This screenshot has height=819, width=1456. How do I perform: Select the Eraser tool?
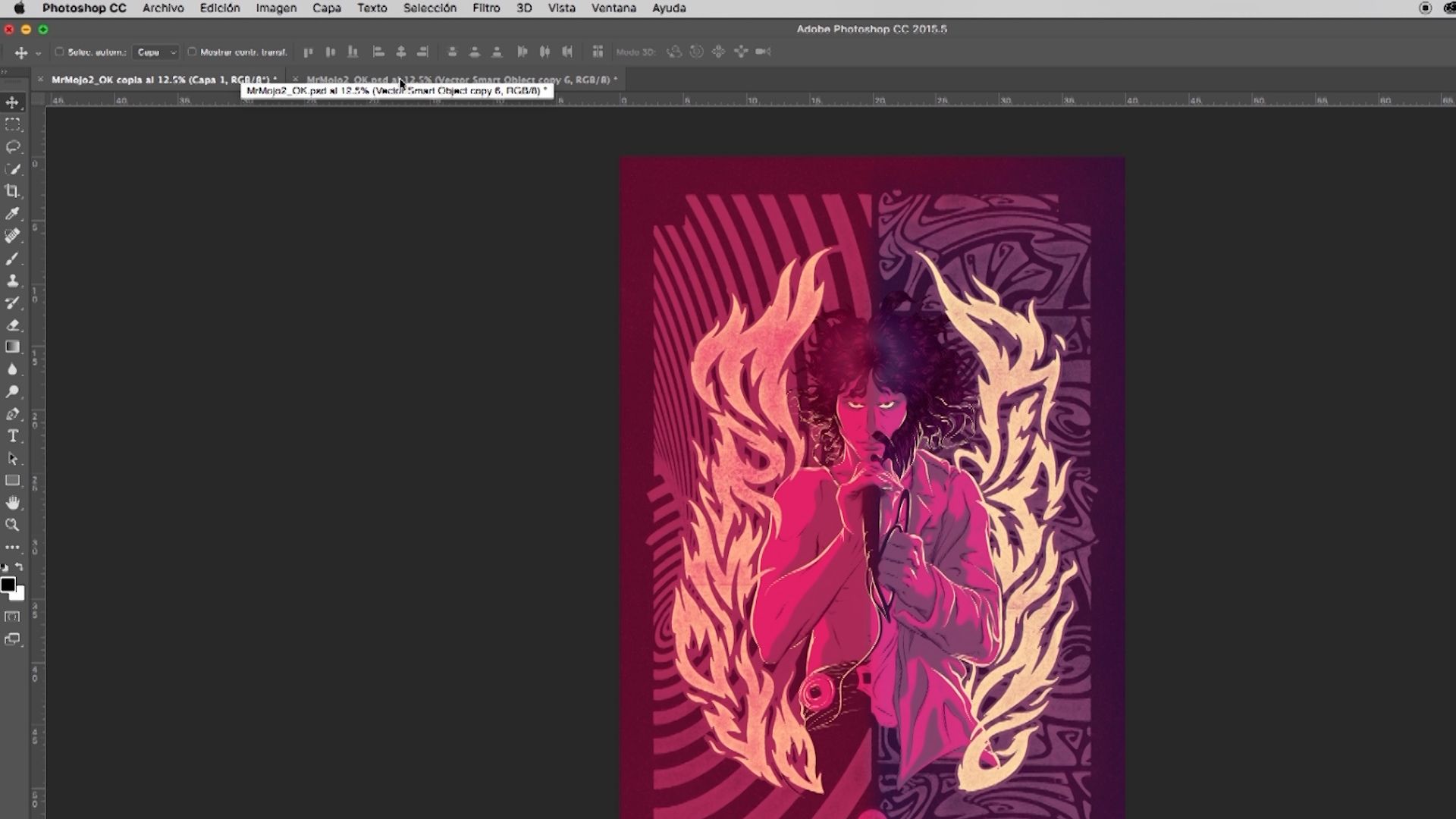coord(13,325)
